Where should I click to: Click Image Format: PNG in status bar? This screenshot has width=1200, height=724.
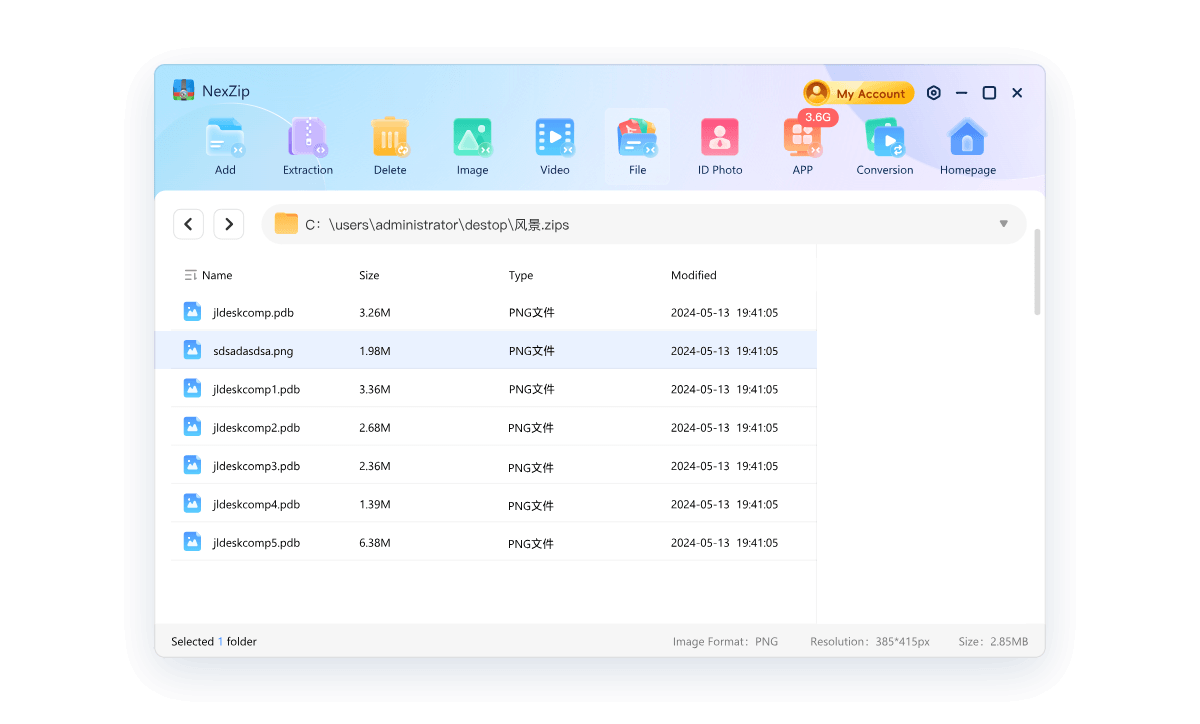(x=725, y=641)
